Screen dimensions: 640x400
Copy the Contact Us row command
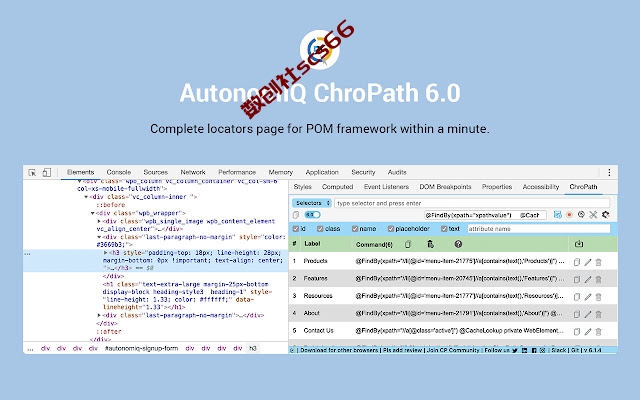pyautogui.click(x=577, y=332)
